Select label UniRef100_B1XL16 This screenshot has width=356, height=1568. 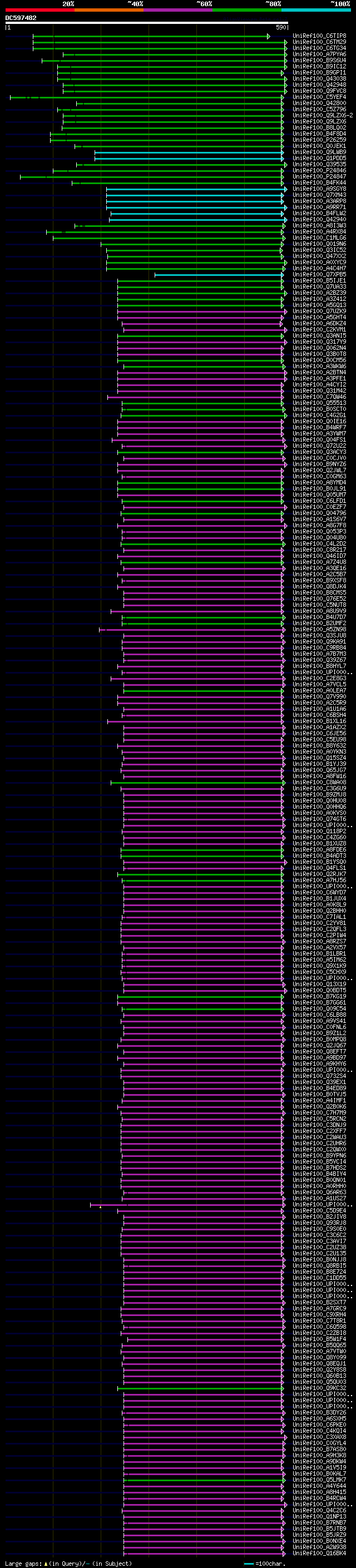click(x=319, y=721)
